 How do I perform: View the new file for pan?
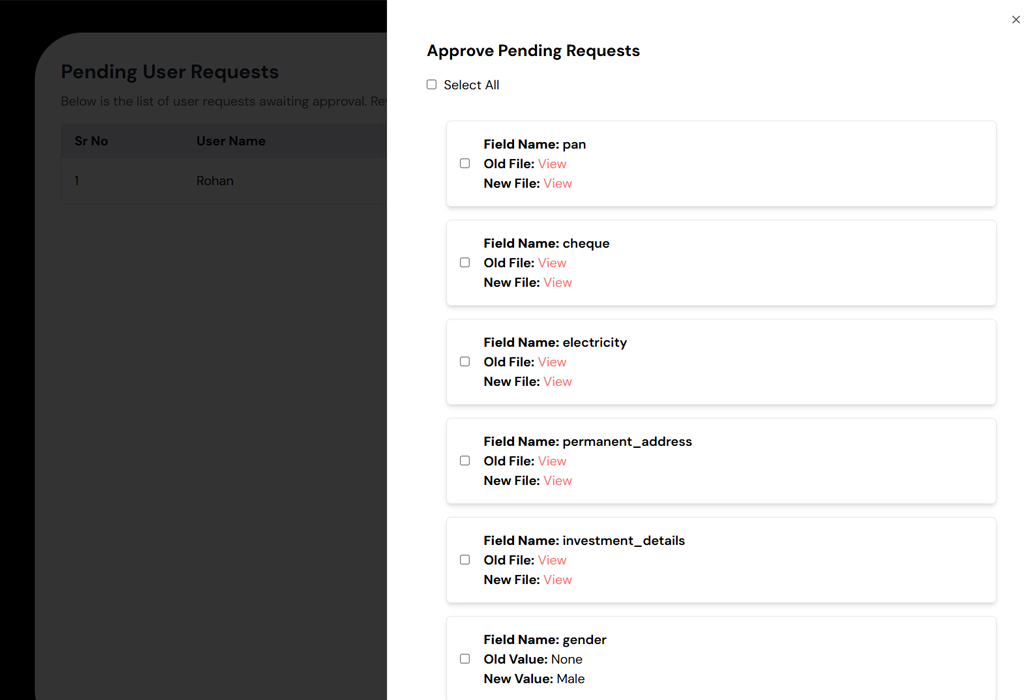[x=557, y=183]
